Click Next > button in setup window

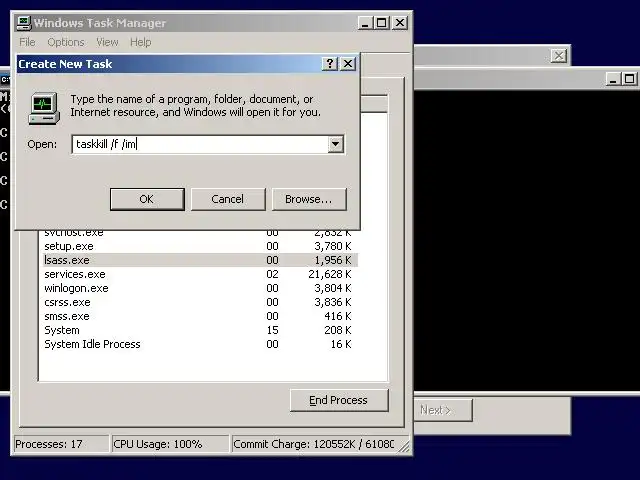[x=444, y=410]
